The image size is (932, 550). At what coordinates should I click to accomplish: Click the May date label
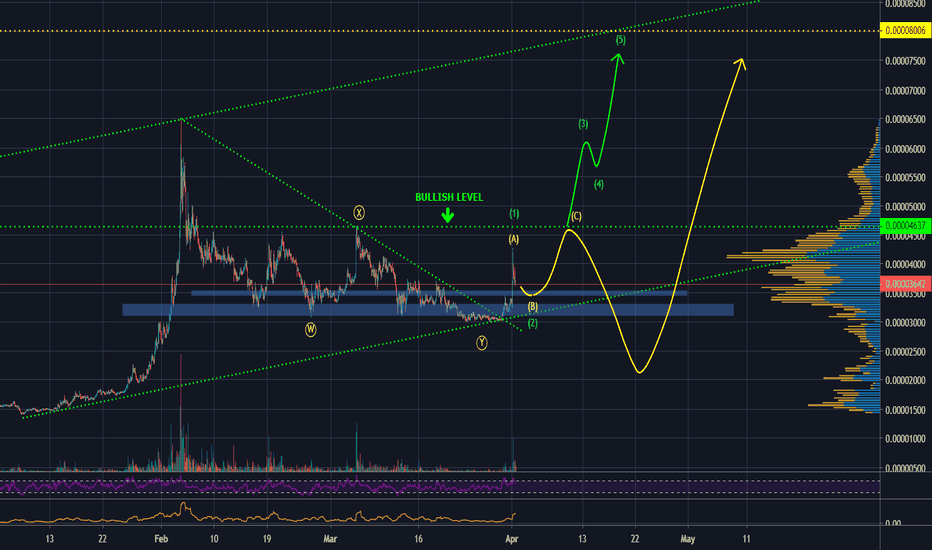tap(688, 539)
